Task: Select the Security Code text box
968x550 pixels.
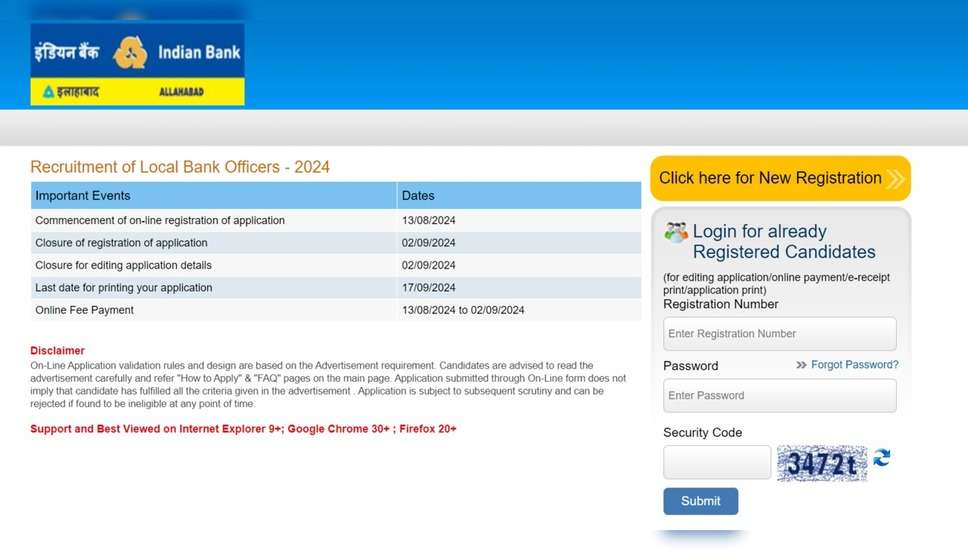Action: (717, 463)
